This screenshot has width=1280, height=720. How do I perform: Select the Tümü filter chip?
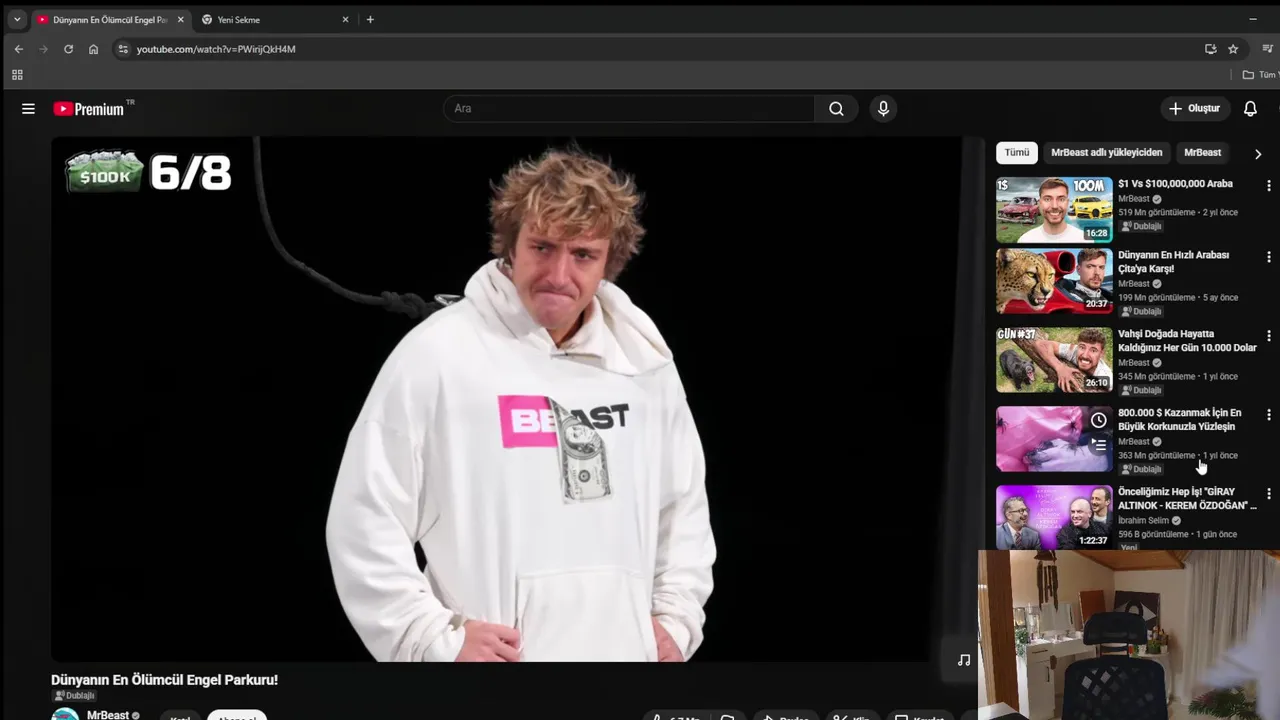click(1017, 152)
